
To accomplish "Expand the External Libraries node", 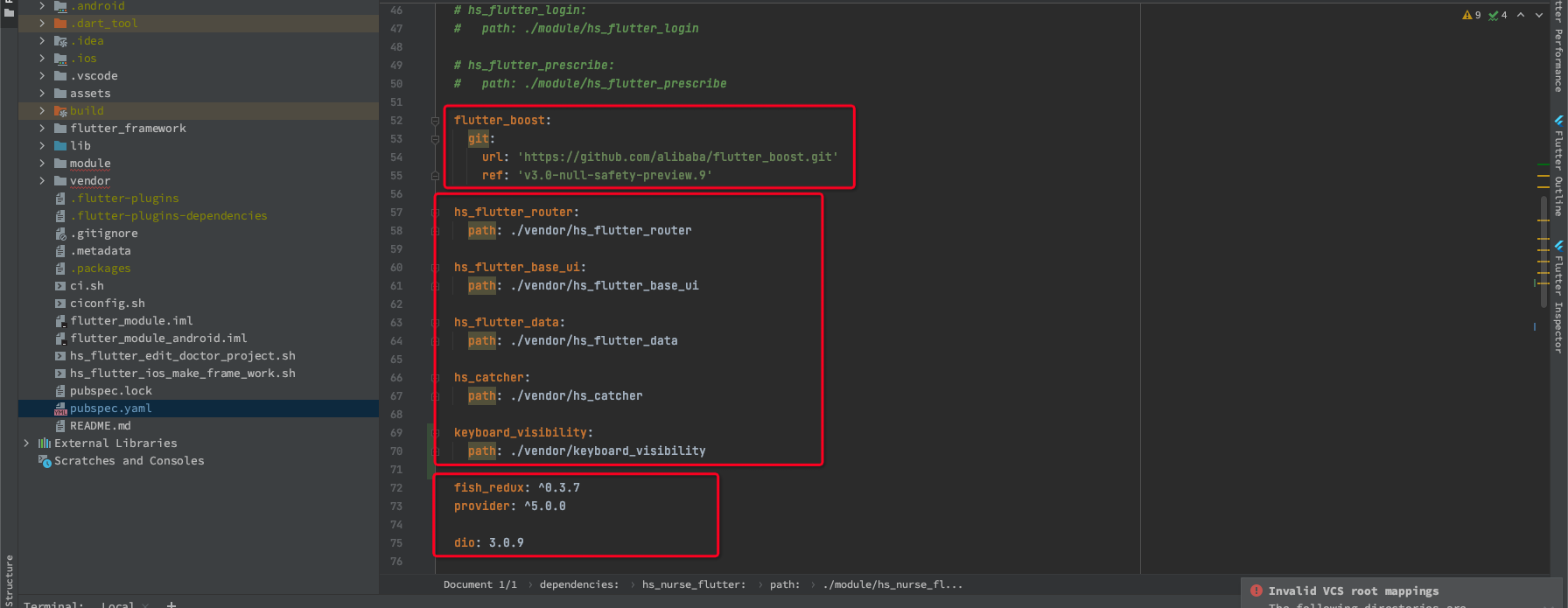I will tap(26, 444).
